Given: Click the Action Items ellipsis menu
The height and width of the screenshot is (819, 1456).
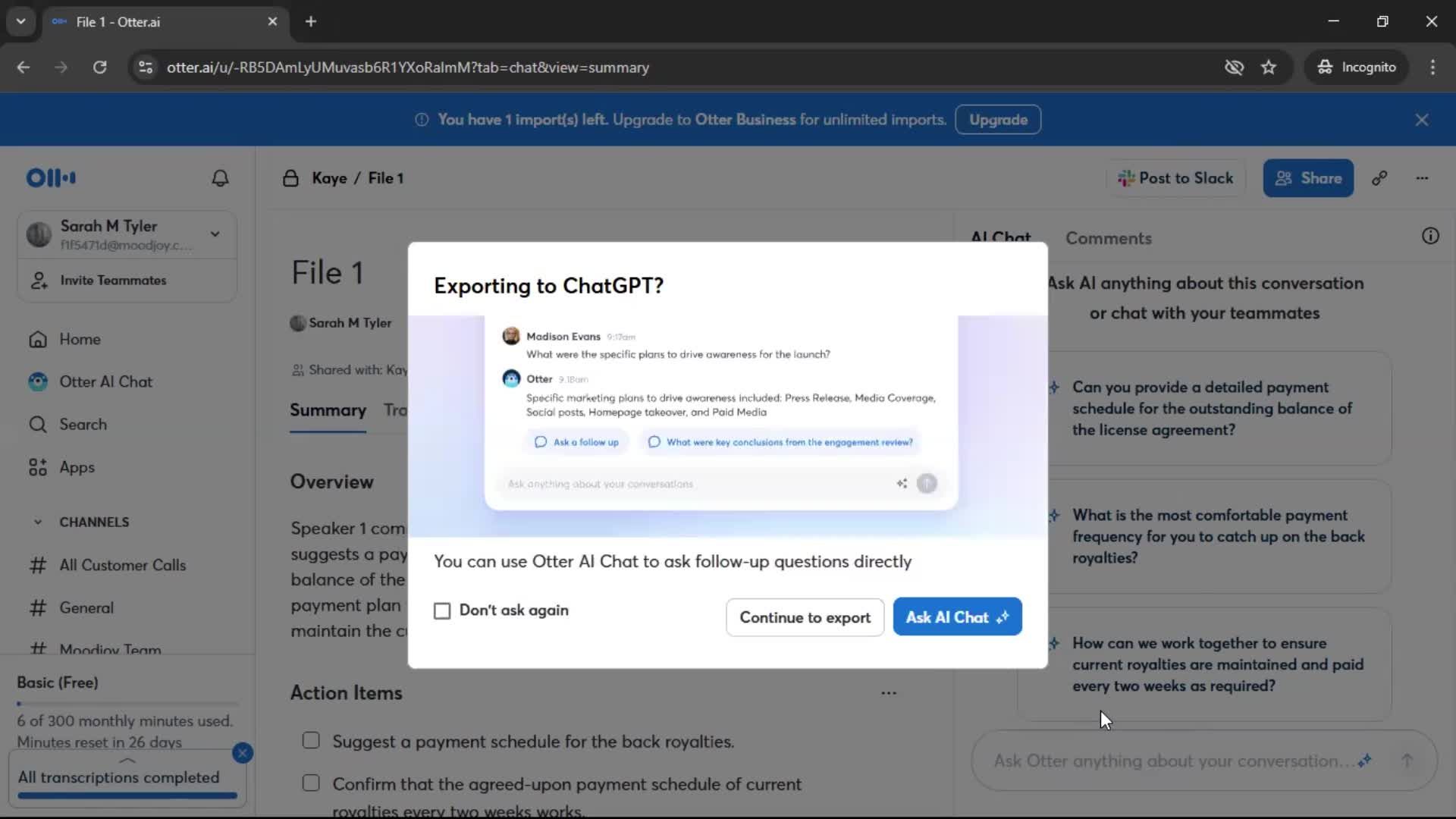Looking at the screenshot, I should tap(889, 692).
